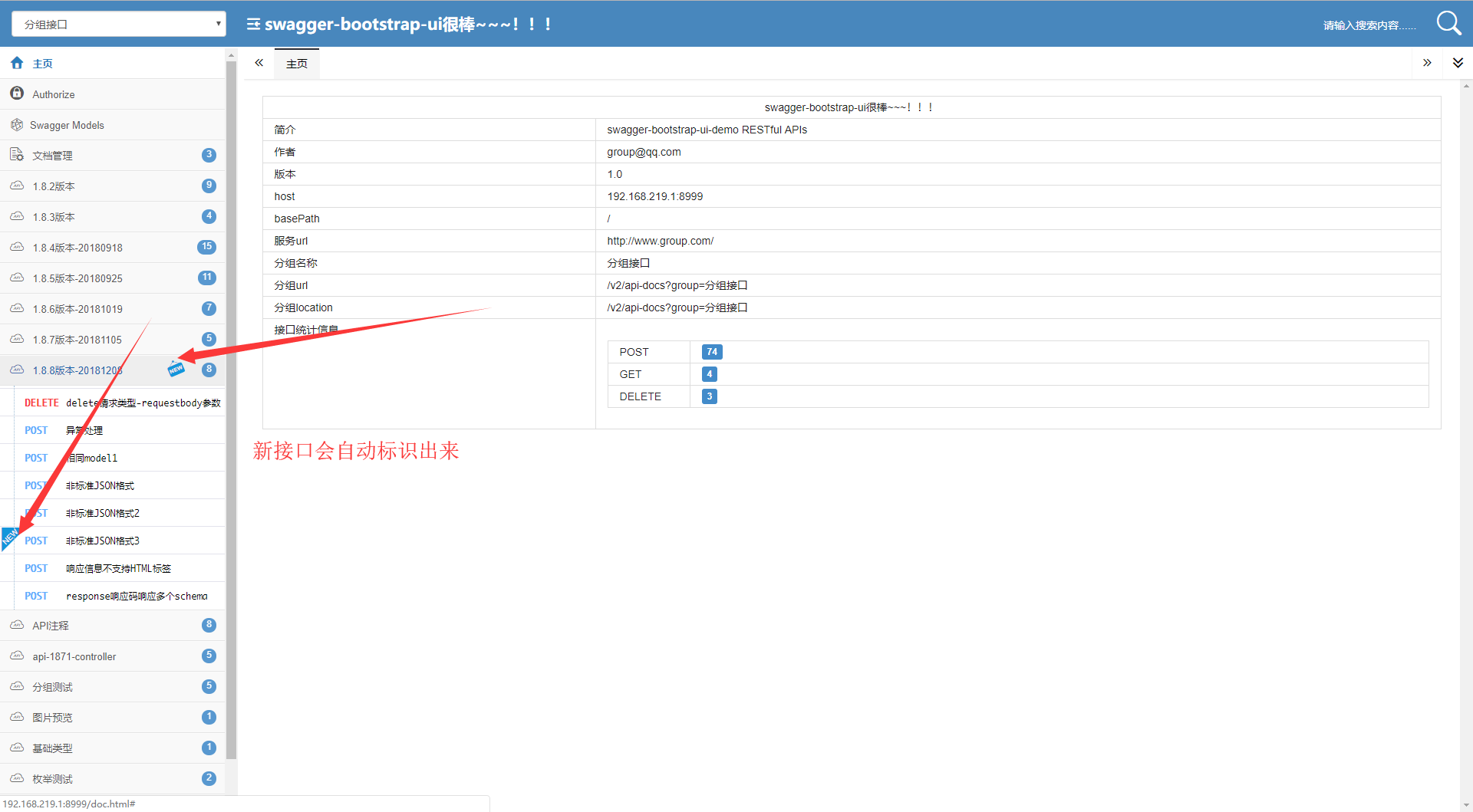Open POST 非标准JSON格式3 endpoint
The image size is (1473, 812).
(120, 541)
